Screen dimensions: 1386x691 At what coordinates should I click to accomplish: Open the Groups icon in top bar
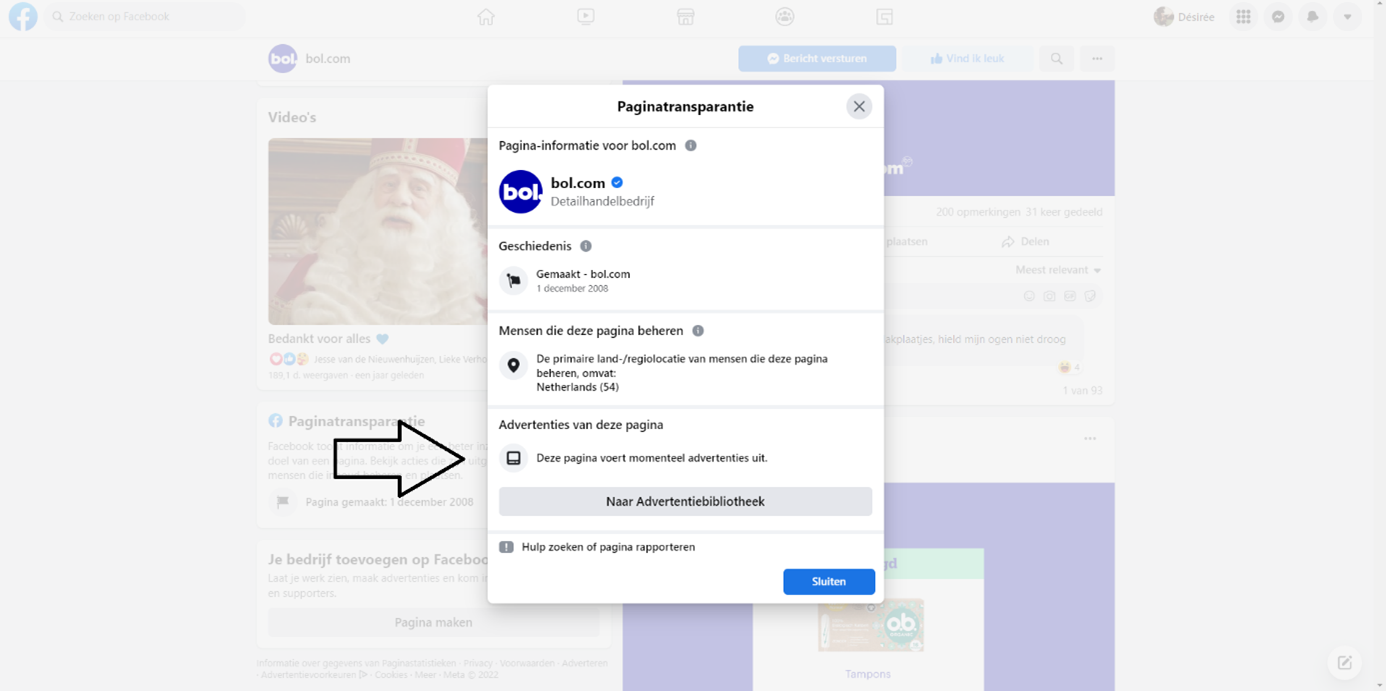coord(785,17)
